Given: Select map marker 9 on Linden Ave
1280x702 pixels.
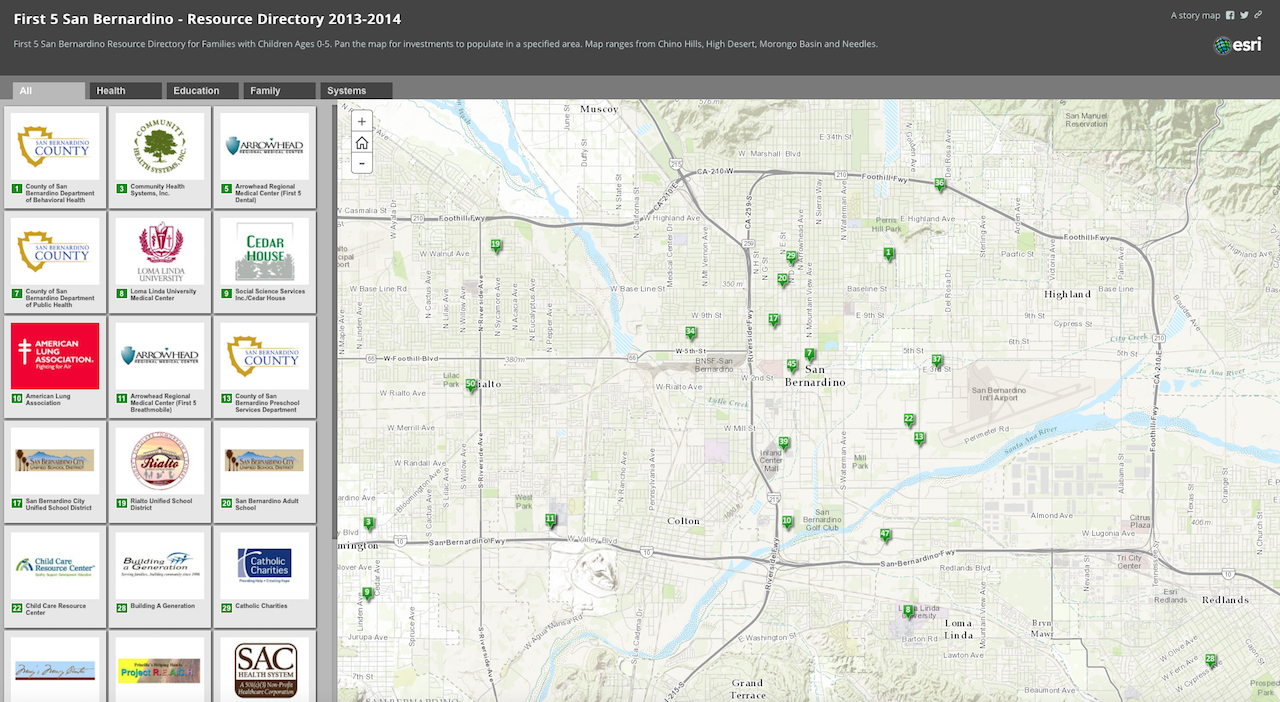Looking at the screenshot, I should pyautogui.click(x=367, y=593).
